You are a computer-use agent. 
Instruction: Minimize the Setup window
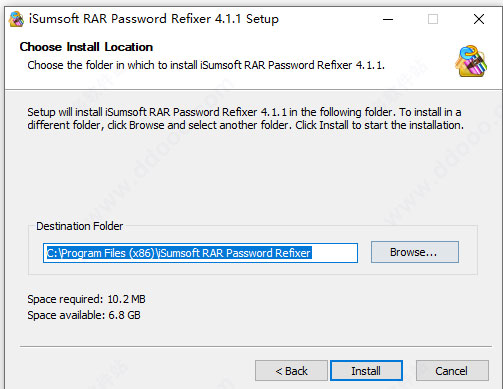(x=388, y=19)
